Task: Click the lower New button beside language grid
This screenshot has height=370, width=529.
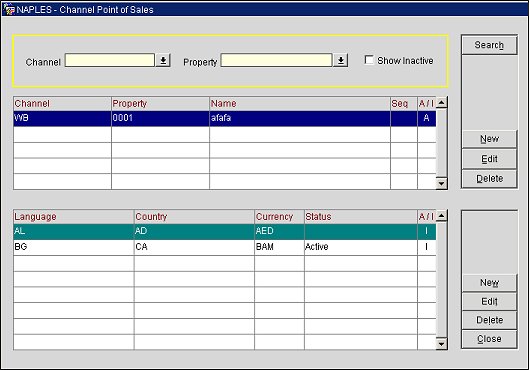Action: click(x=489, y=282)
